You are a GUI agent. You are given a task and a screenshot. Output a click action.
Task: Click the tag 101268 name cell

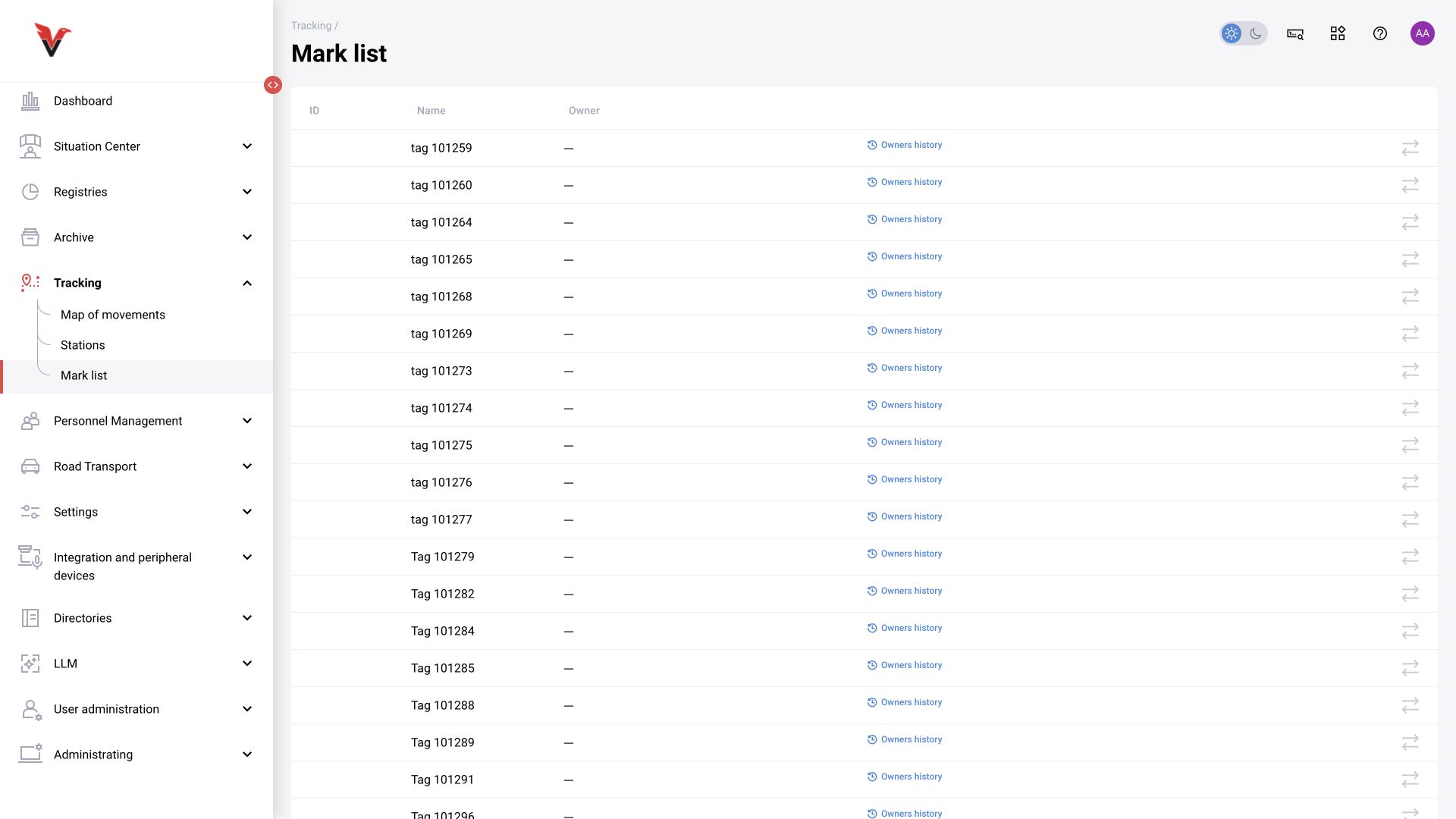pos(441,297)
